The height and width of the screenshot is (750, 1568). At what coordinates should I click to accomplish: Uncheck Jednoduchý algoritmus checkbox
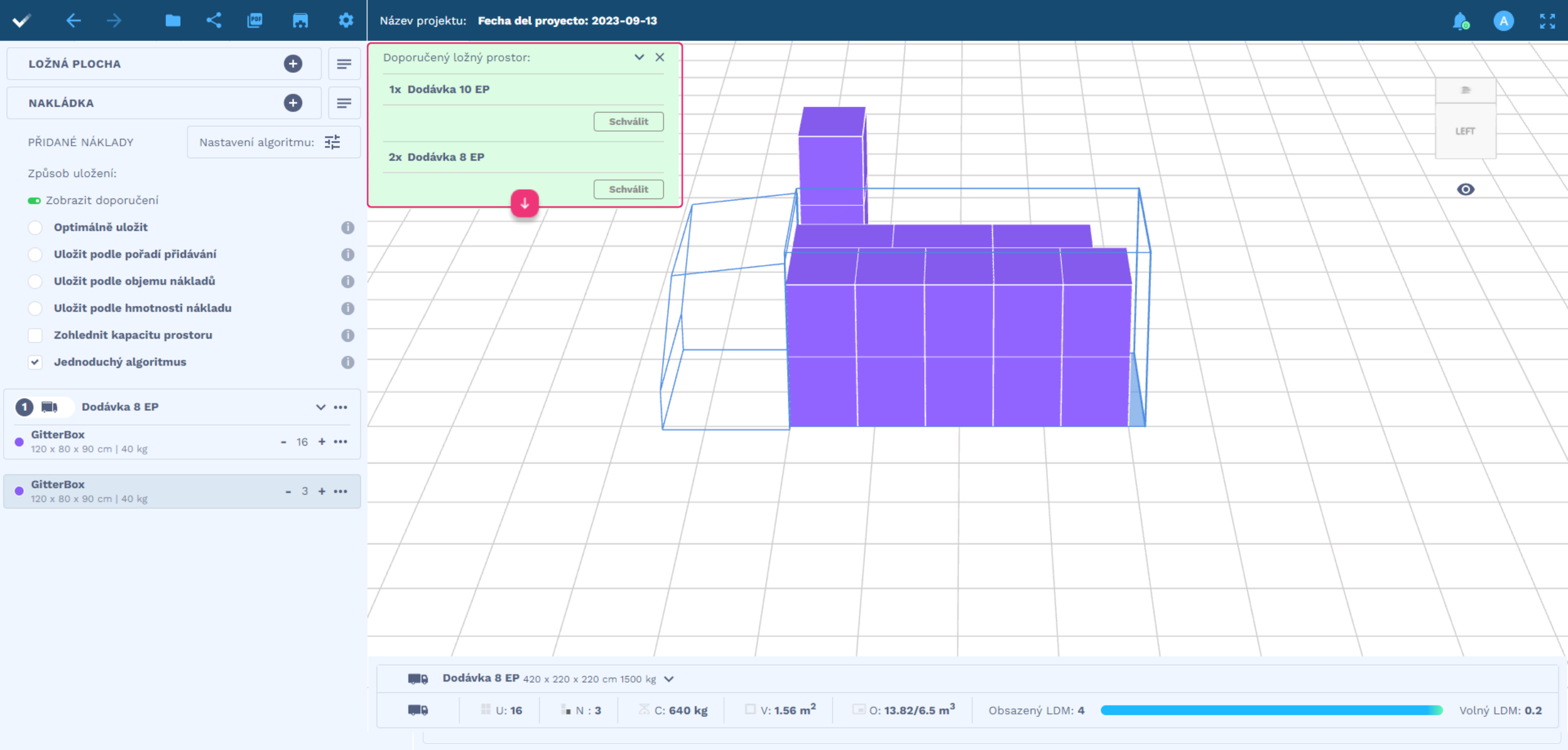(36, 362)
